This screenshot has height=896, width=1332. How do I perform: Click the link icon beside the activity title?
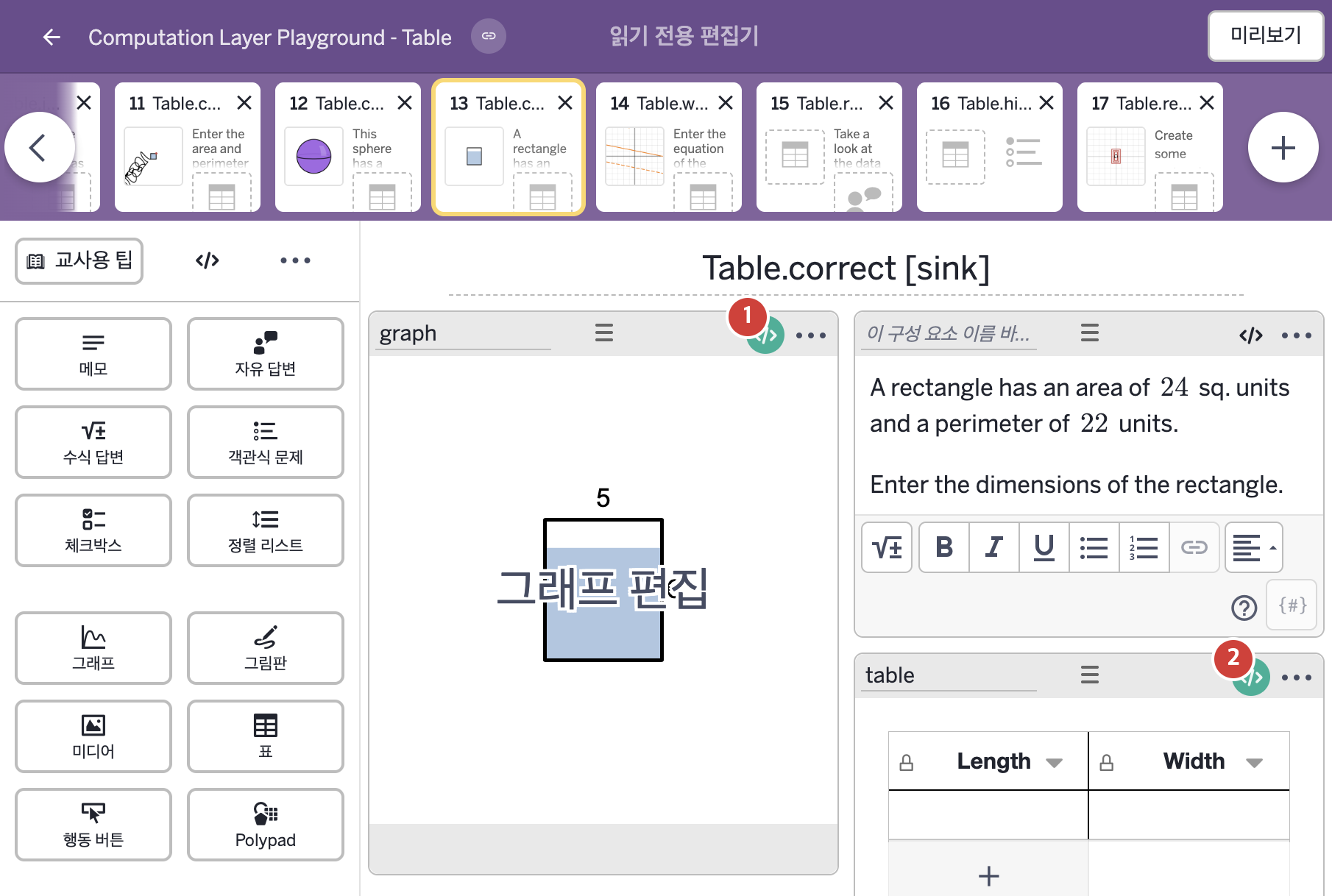pyautogui.click(x=489, y=36)
